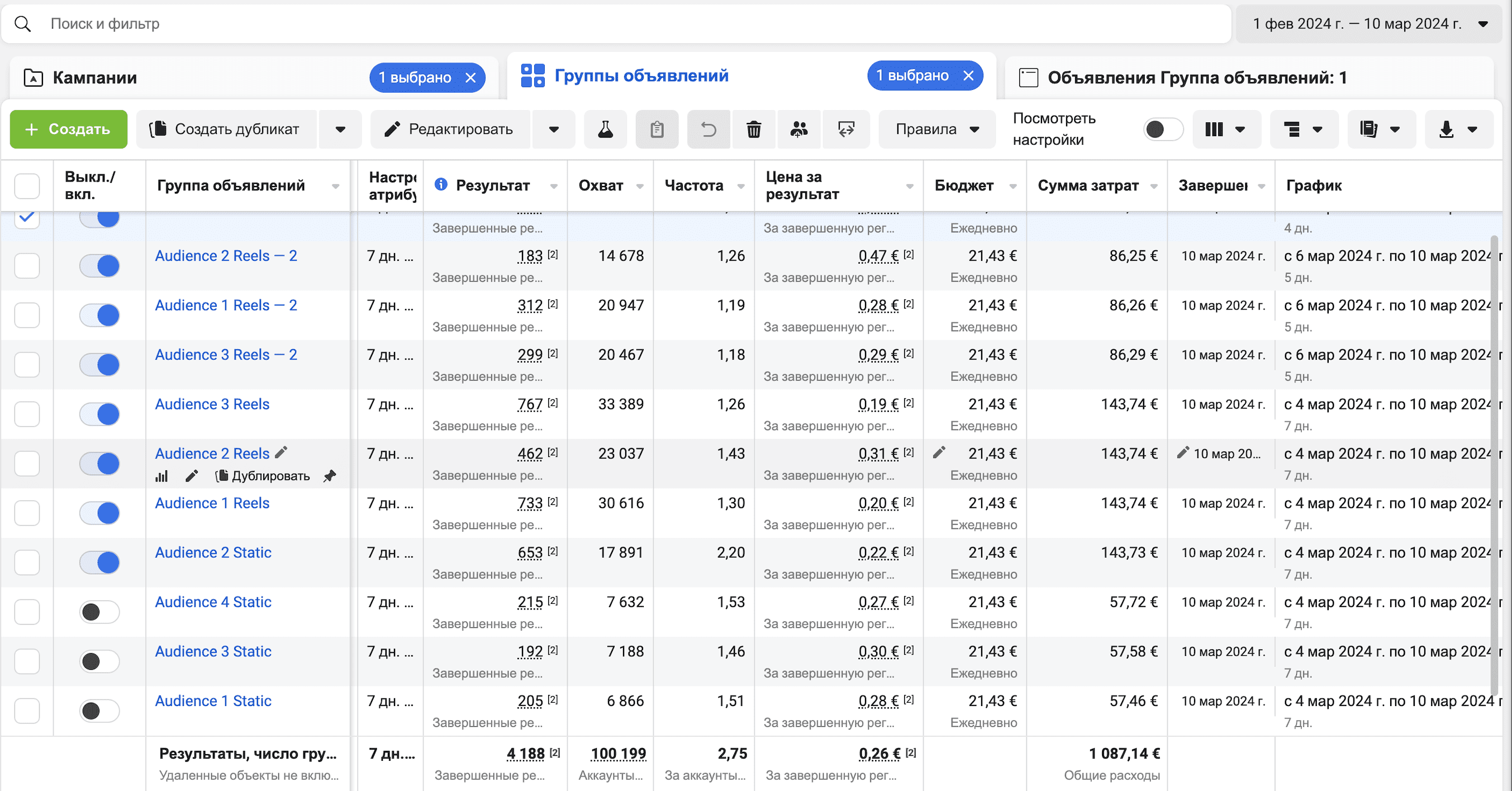Viewport: 1512px width, 791px height.
Task: Click the trash delete icon
Action: (x=754, y=129)
